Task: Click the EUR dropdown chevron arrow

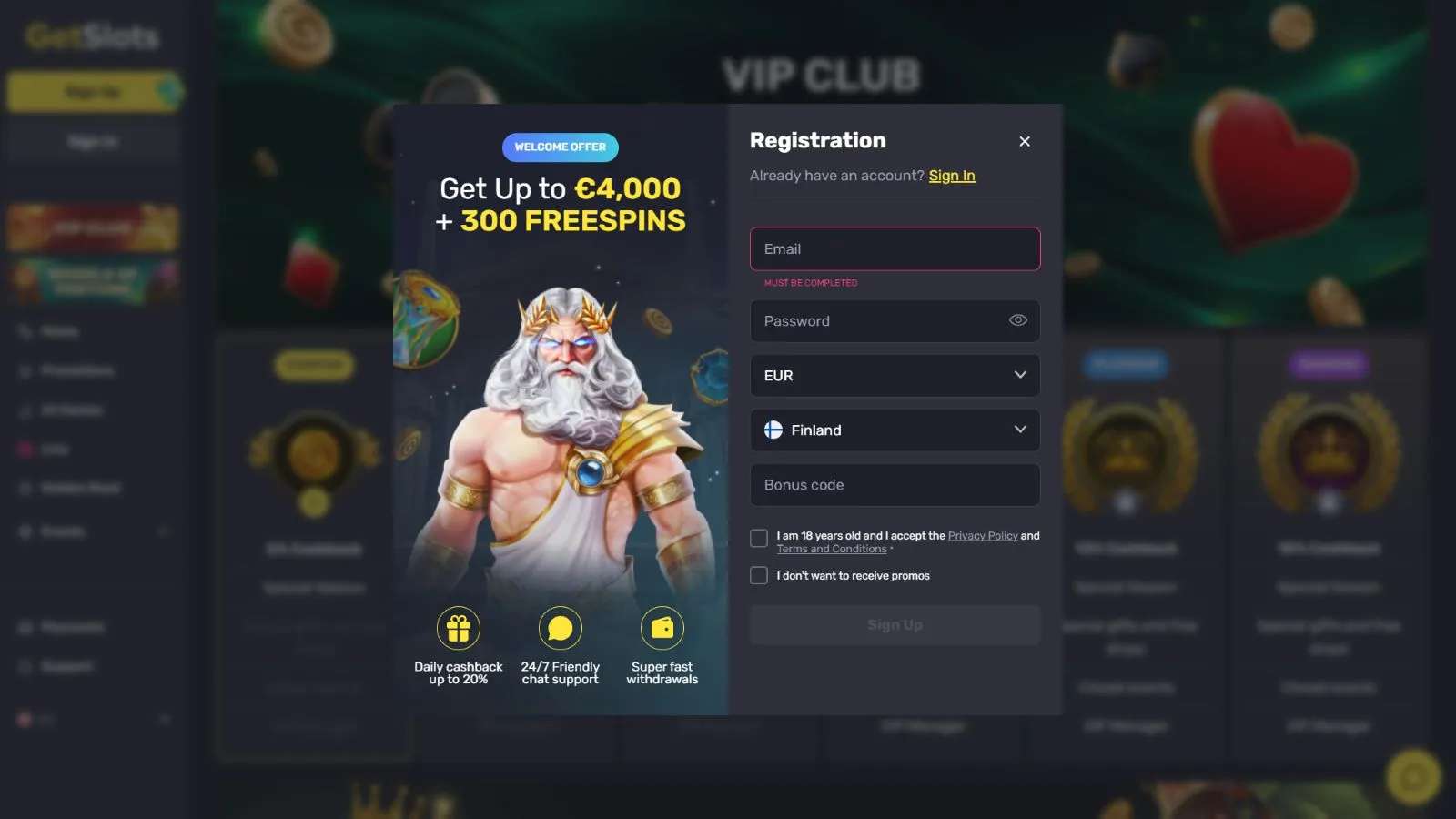Action: (x=1020, y=375)
